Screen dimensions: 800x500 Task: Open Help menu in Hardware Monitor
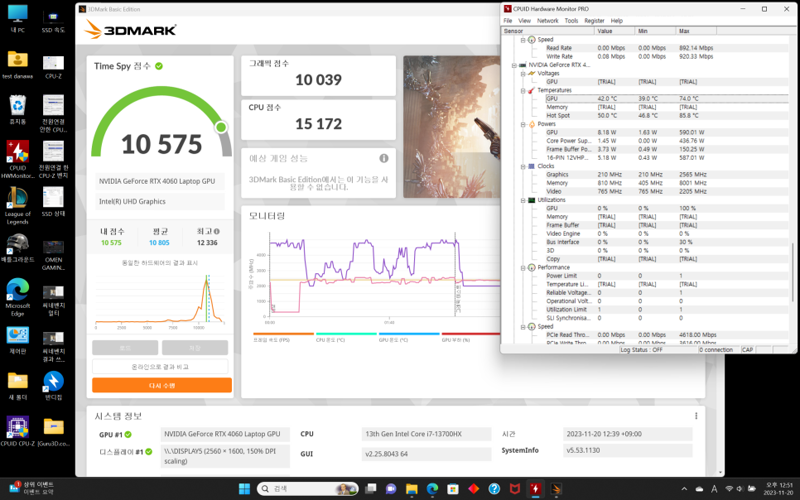click(x=617, y=21)
